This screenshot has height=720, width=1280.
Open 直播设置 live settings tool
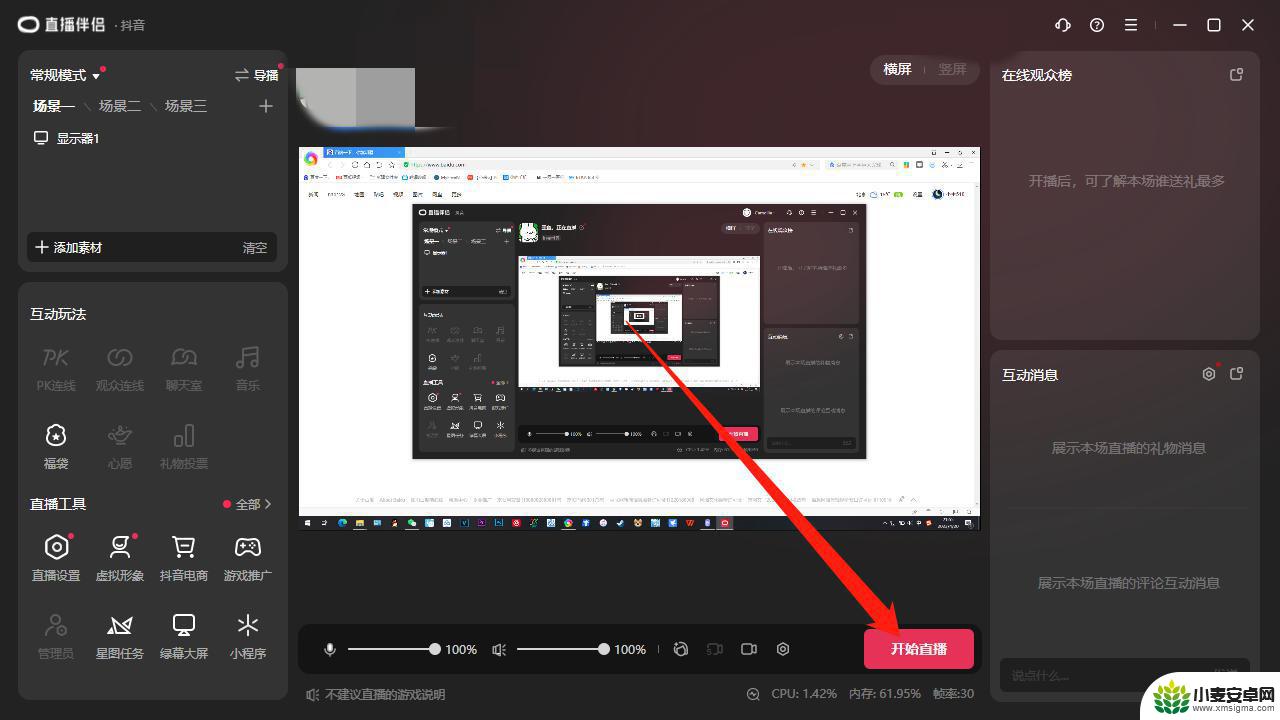[56, 558]
